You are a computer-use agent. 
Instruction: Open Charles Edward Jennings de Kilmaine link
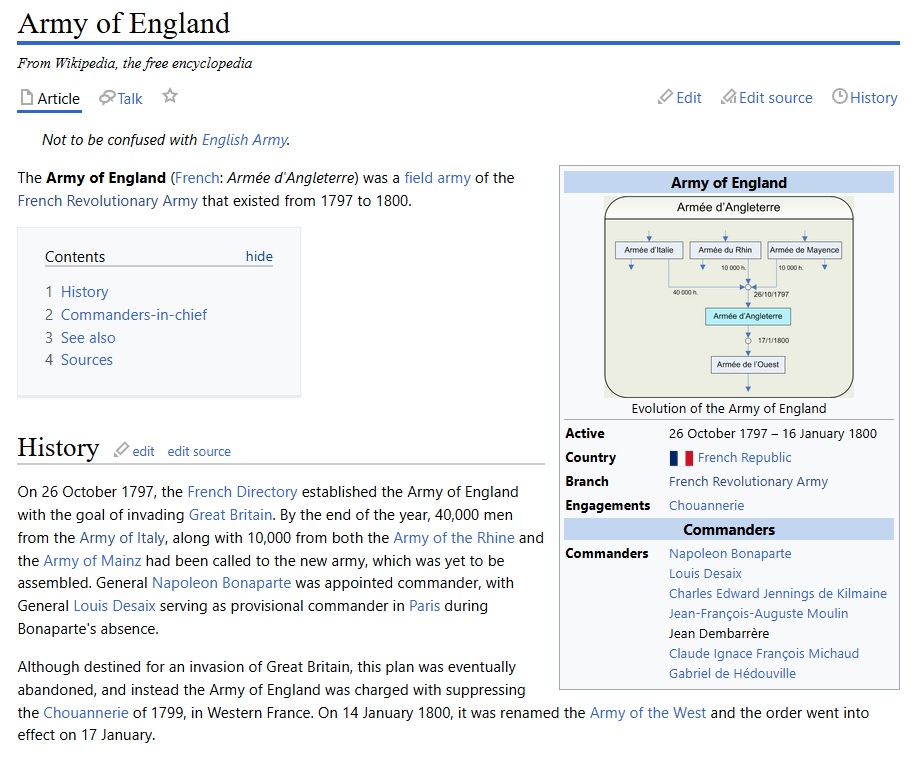(x=777, y=594)
